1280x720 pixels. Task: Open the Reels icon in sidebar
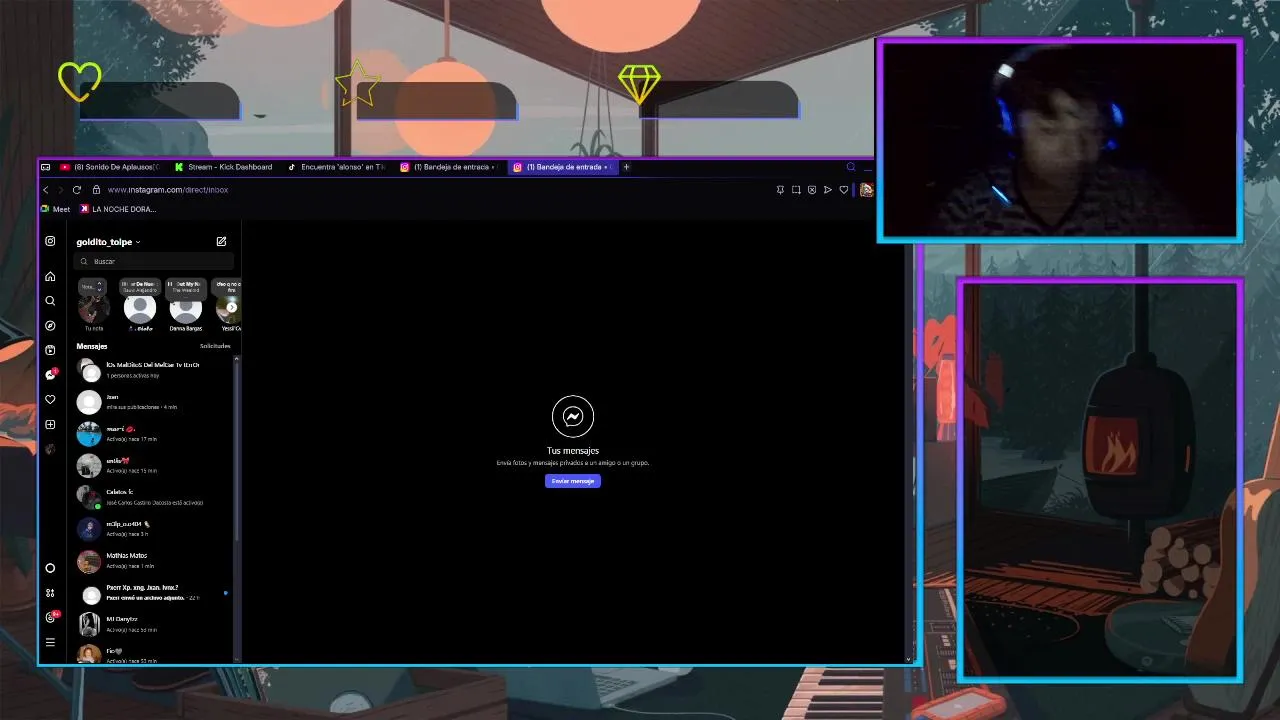[50, 350]
